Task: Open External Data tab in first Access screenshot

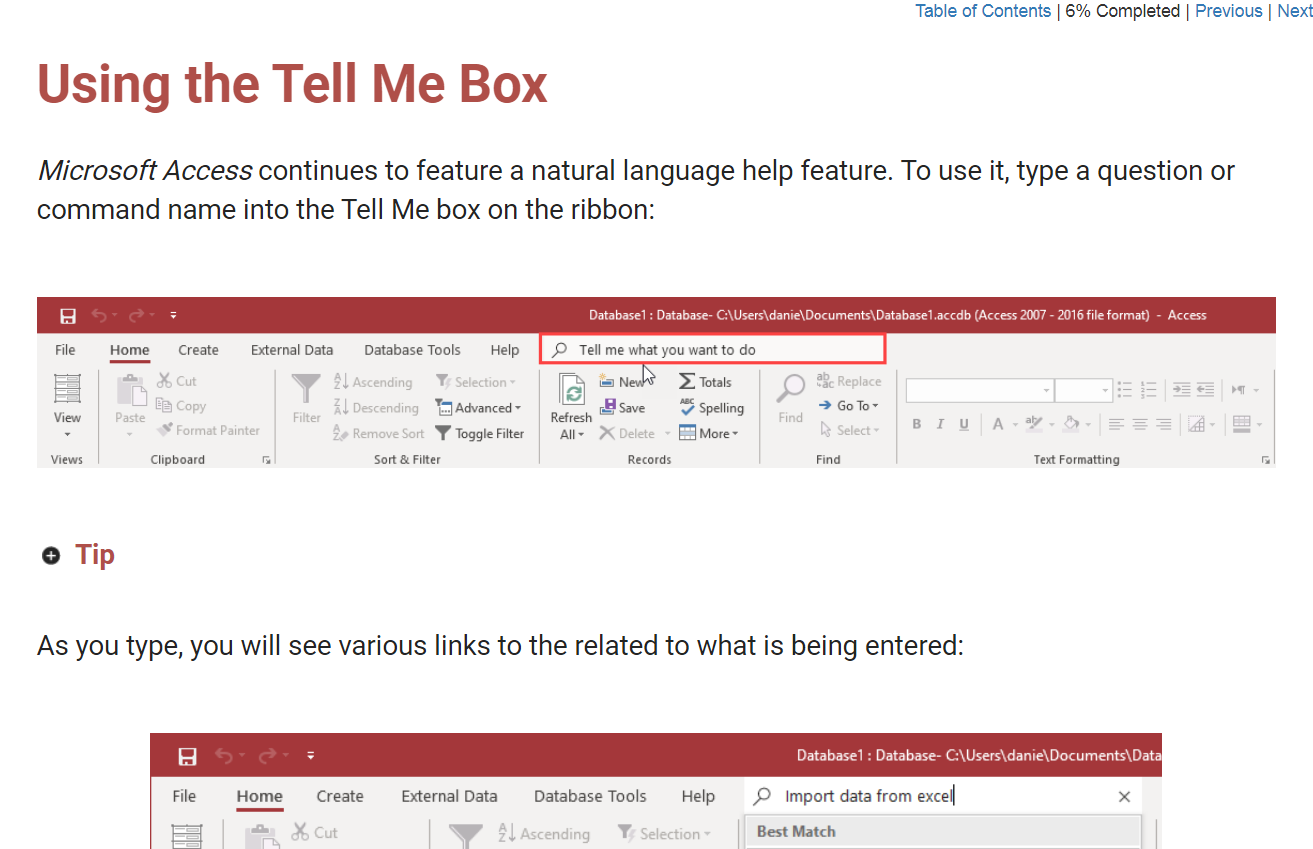Action: point(292,350)
